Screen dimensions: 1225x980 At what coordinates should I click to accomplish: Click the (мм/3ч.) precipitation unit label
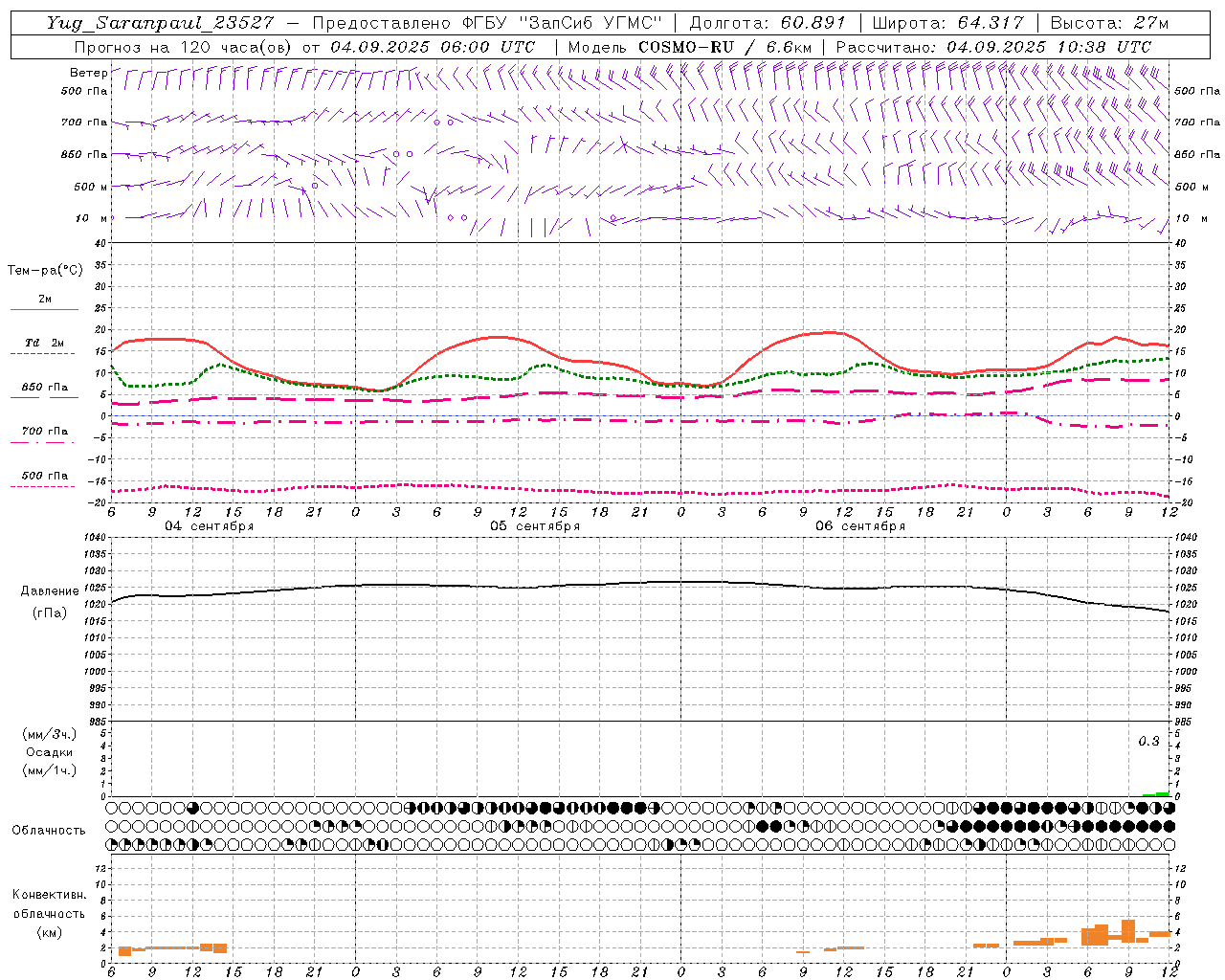click(50, 734)
